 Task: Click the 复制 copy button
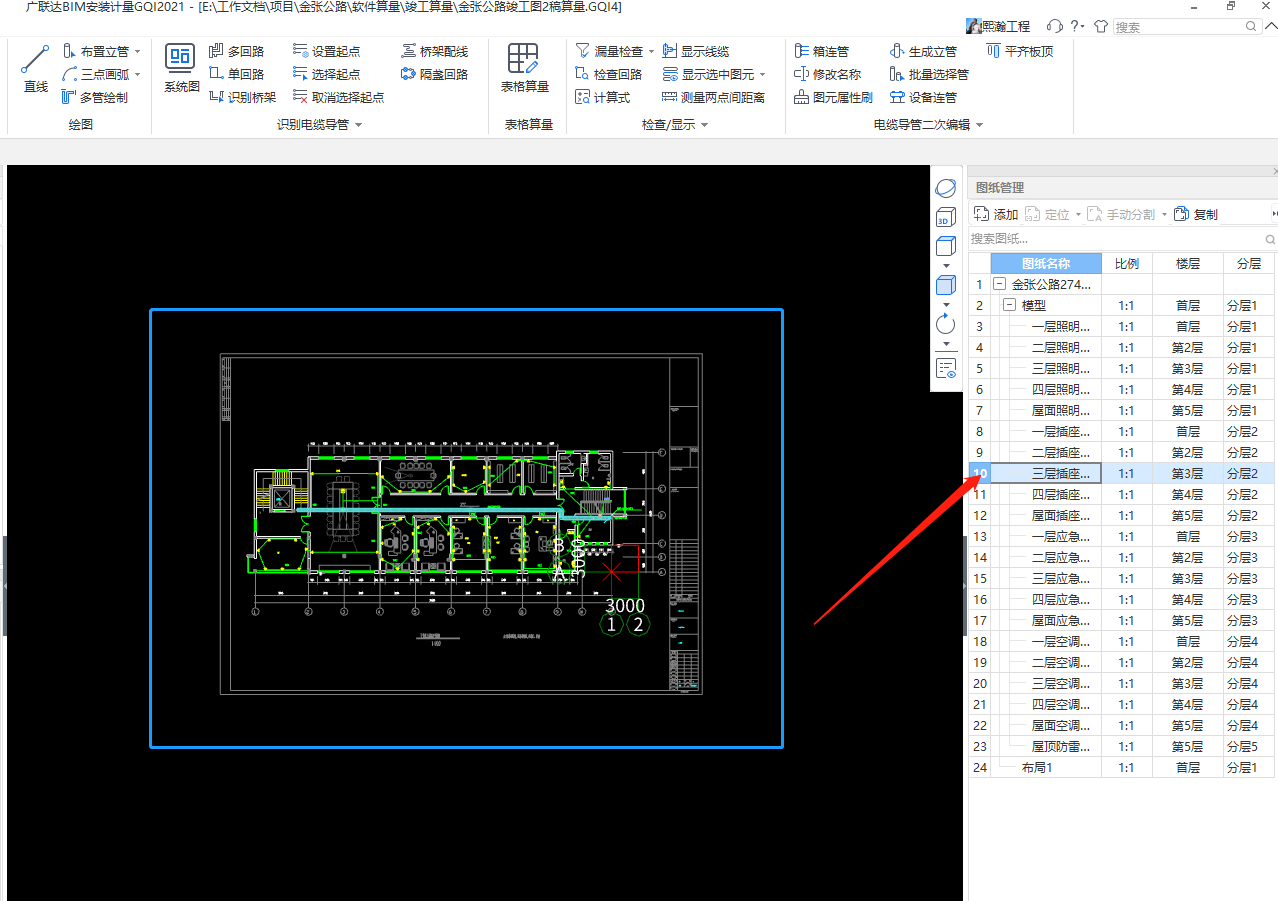(1196, 214)
